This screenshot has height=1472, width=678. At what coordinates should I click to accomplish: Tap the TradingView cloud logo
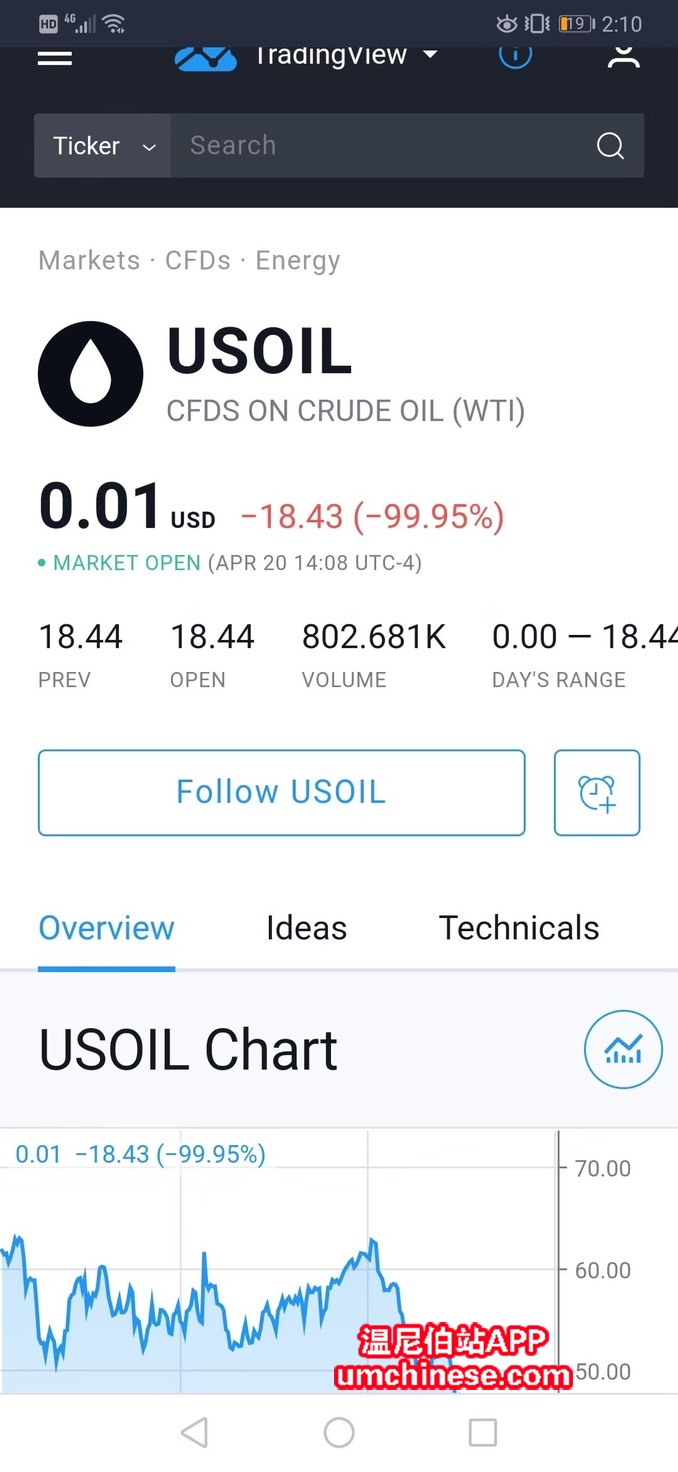tap(206, 58)
